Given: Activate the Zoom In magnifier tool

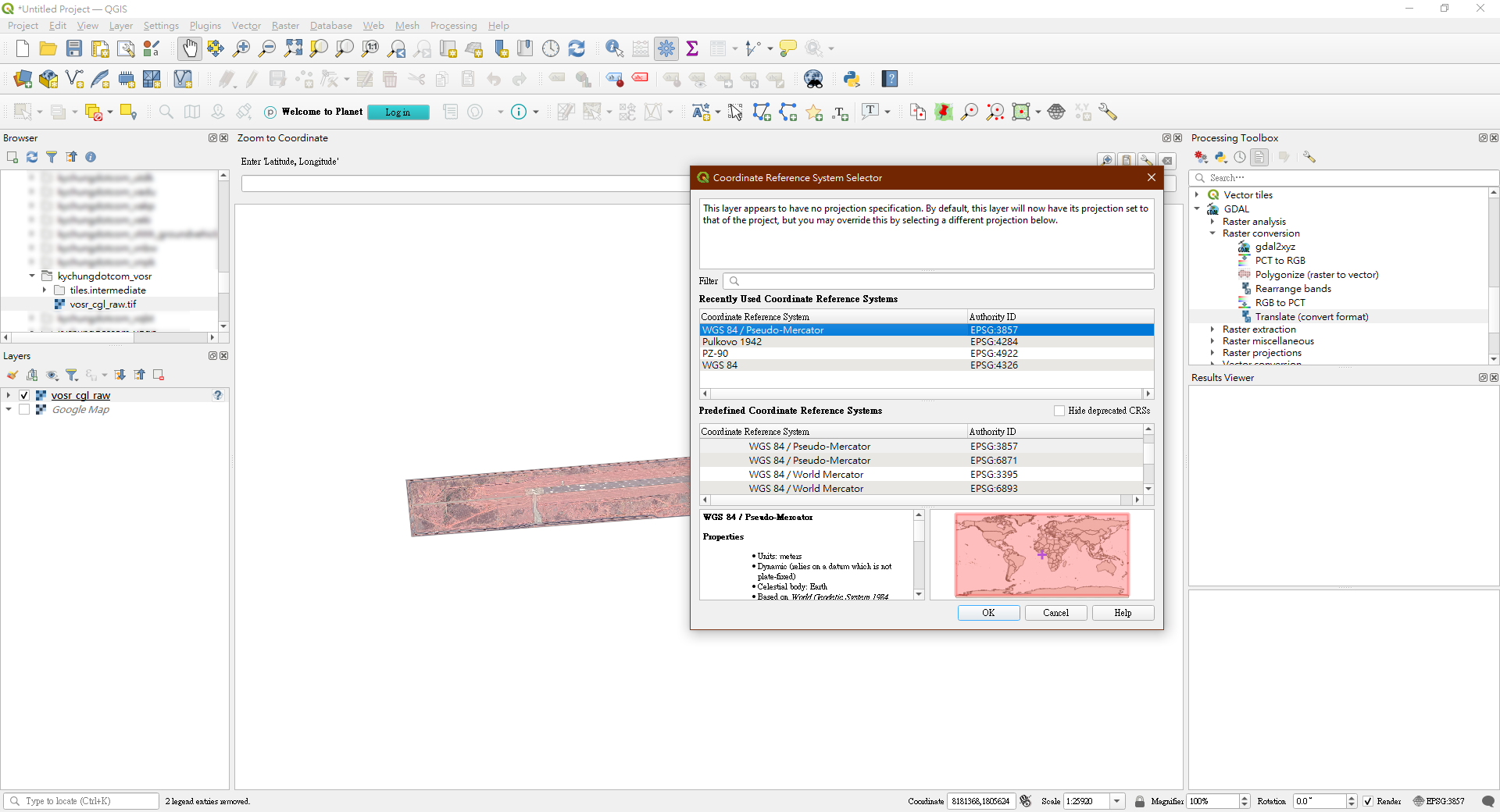Looking at the screenshot, I should (241, 48).
